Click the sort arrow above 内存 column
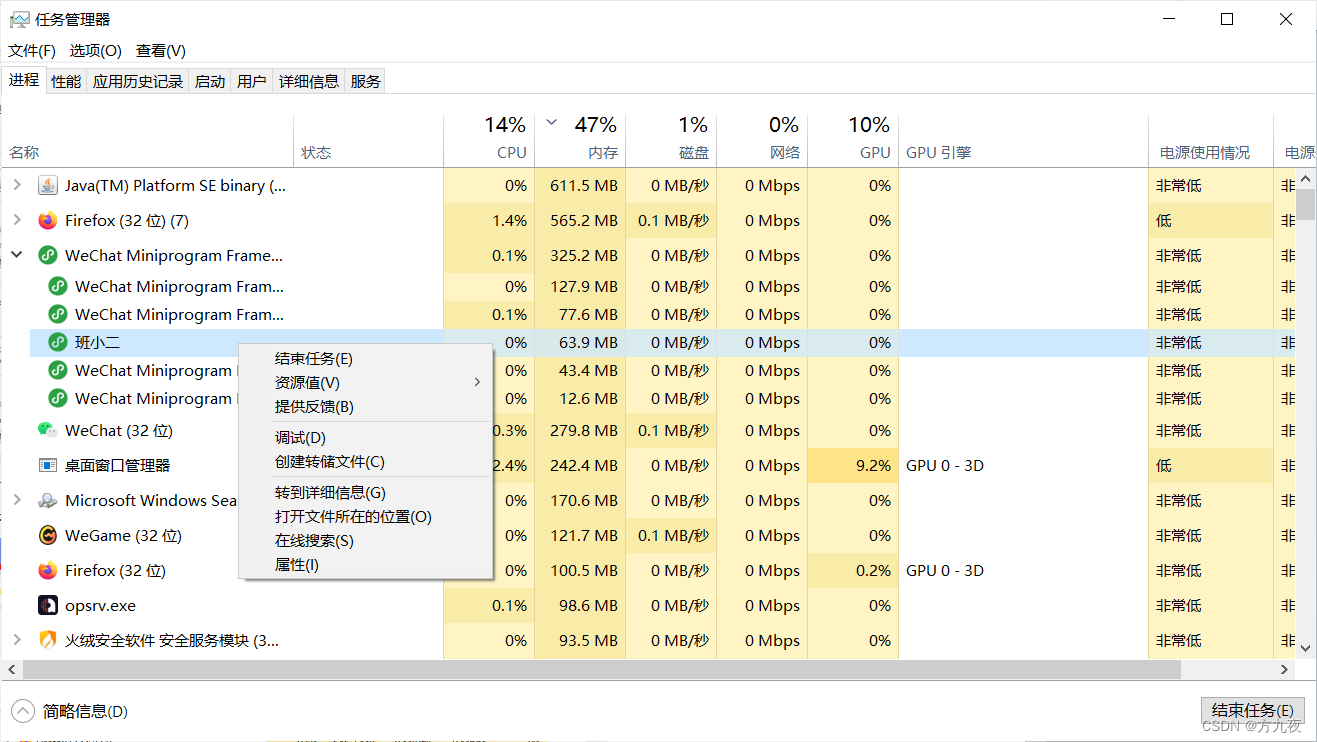 click(552, 123)
